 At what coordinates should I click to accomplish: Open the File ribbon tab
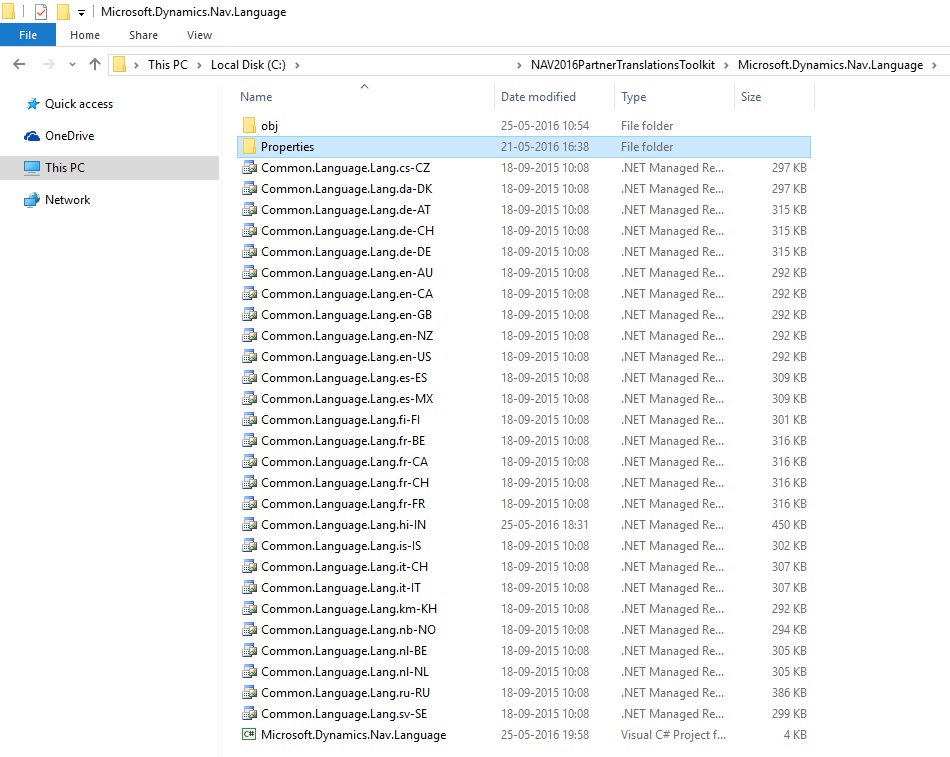[28, 35]
